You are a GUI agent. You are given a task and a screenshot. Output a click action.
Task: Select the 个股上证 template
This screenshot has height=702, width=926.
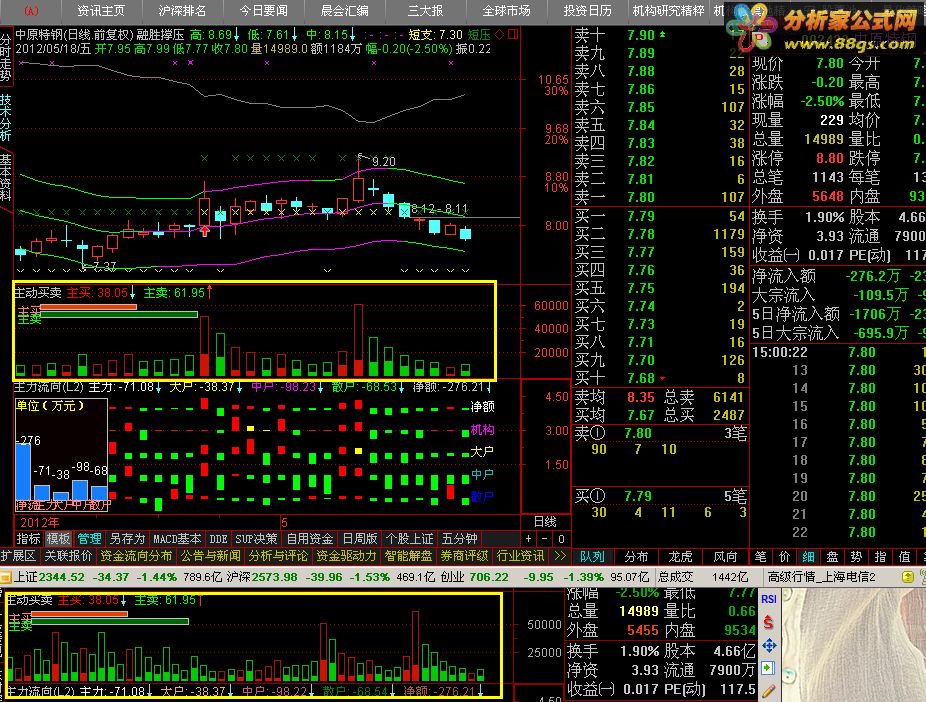(x=409, y=538)
